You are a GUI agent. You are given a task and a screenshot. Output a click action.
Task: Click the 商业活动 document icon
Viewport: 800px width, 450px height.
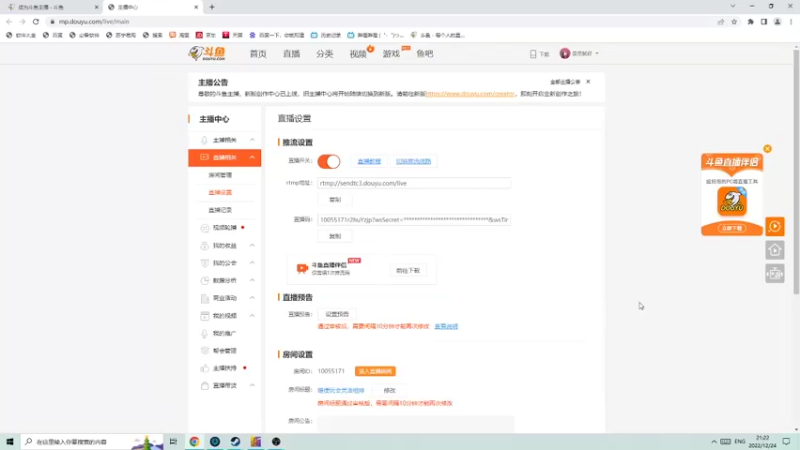pos(205,298)
